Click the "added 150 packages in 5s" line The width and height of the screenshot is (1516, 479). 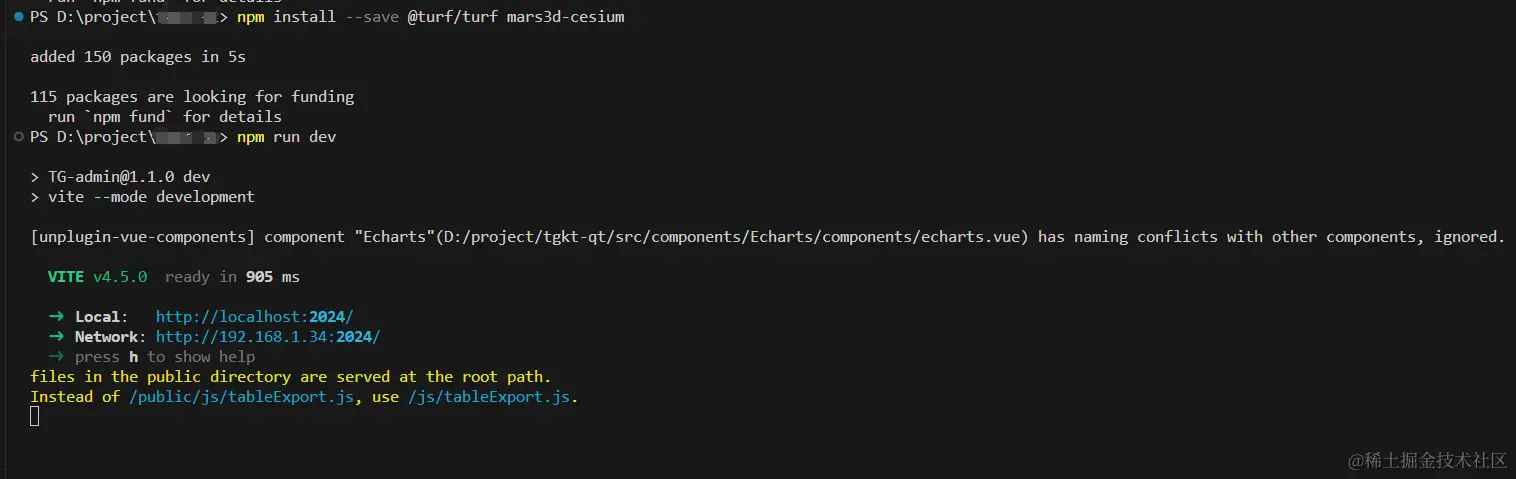tap(138, 57)
